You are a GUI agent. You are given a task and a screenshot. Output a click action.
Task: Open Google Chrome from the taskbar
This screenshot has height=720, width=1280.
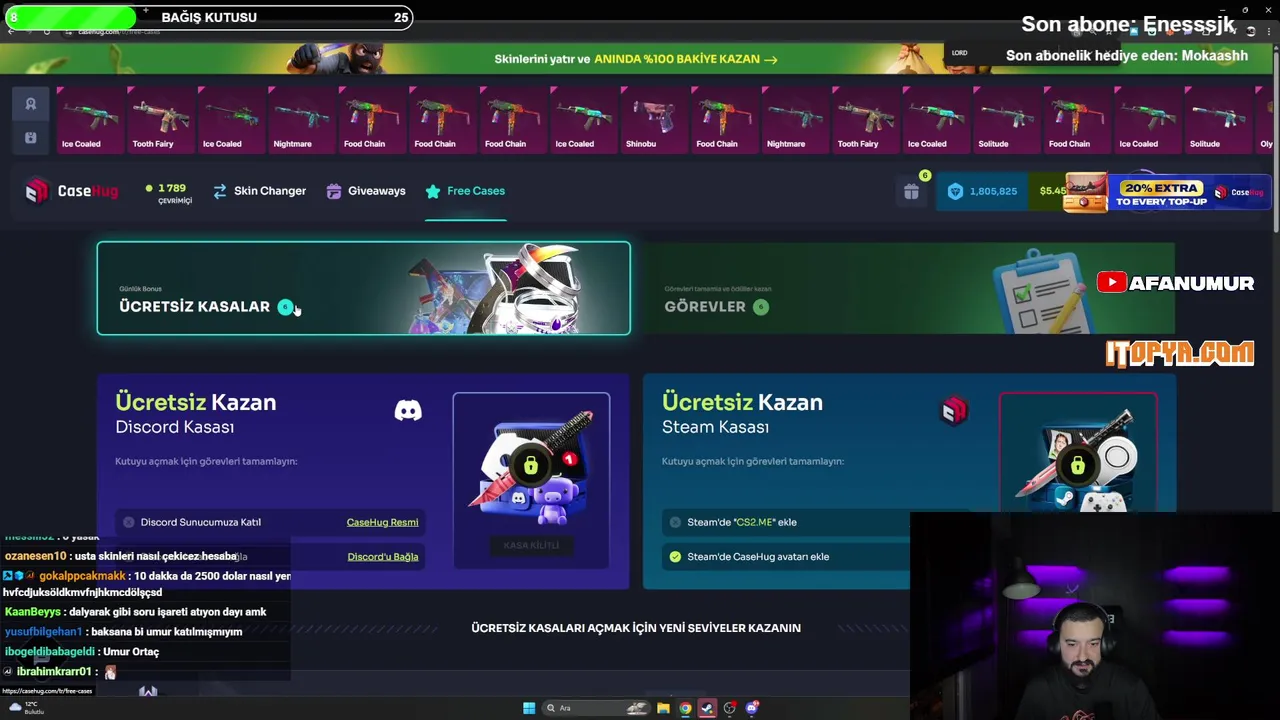pyautogui.click(x=685, y=708)
